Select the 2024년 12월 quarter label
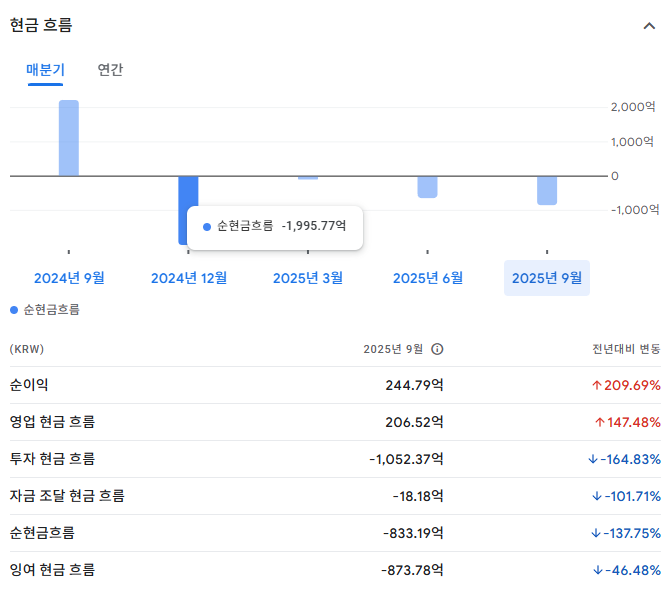 click(189, 278)
